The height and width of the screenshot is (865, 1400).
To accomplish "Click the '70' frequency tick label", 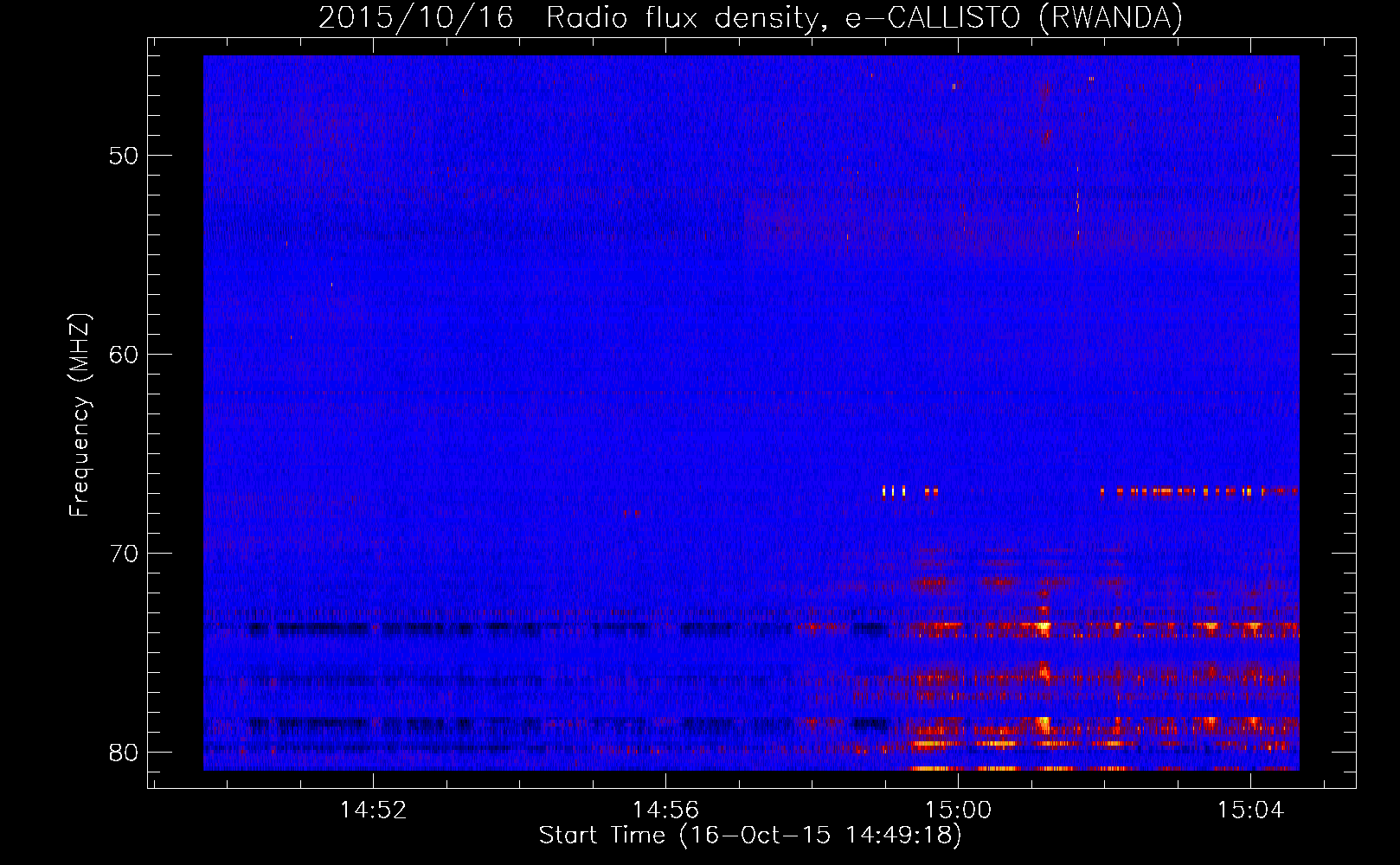I will click(124, 554).
